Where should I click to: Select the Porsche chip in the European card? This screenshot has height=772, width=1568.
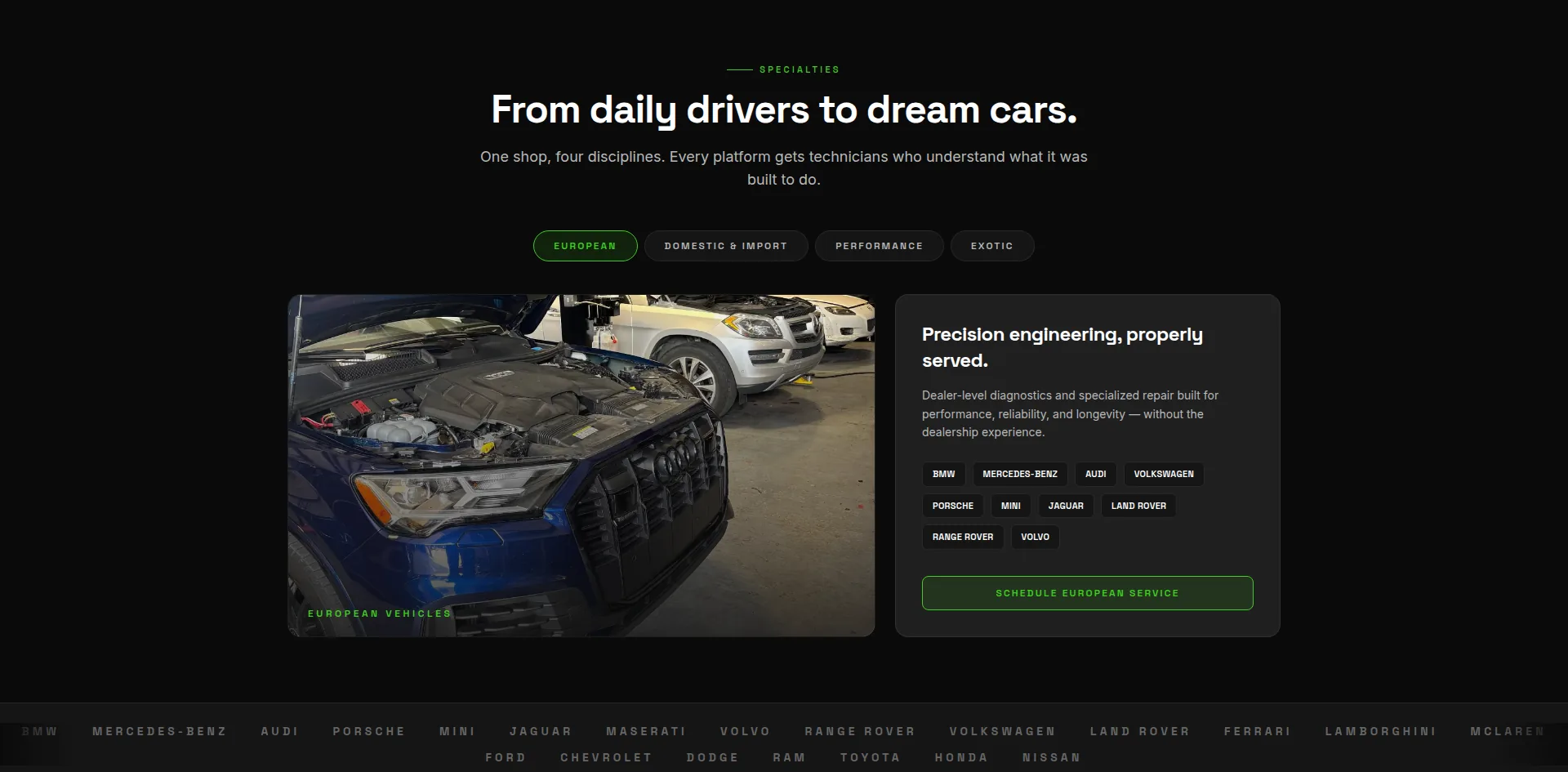click(953, 506)
